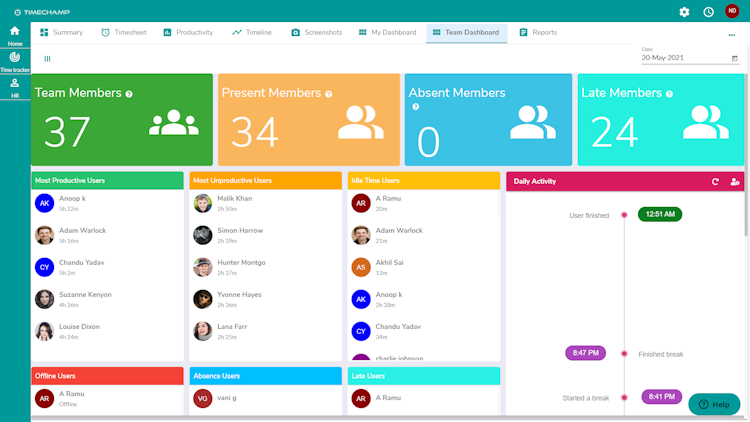This screenshot has width=750, height=422.
Task: Open the Screenshots tab
Action: point(317,33)
